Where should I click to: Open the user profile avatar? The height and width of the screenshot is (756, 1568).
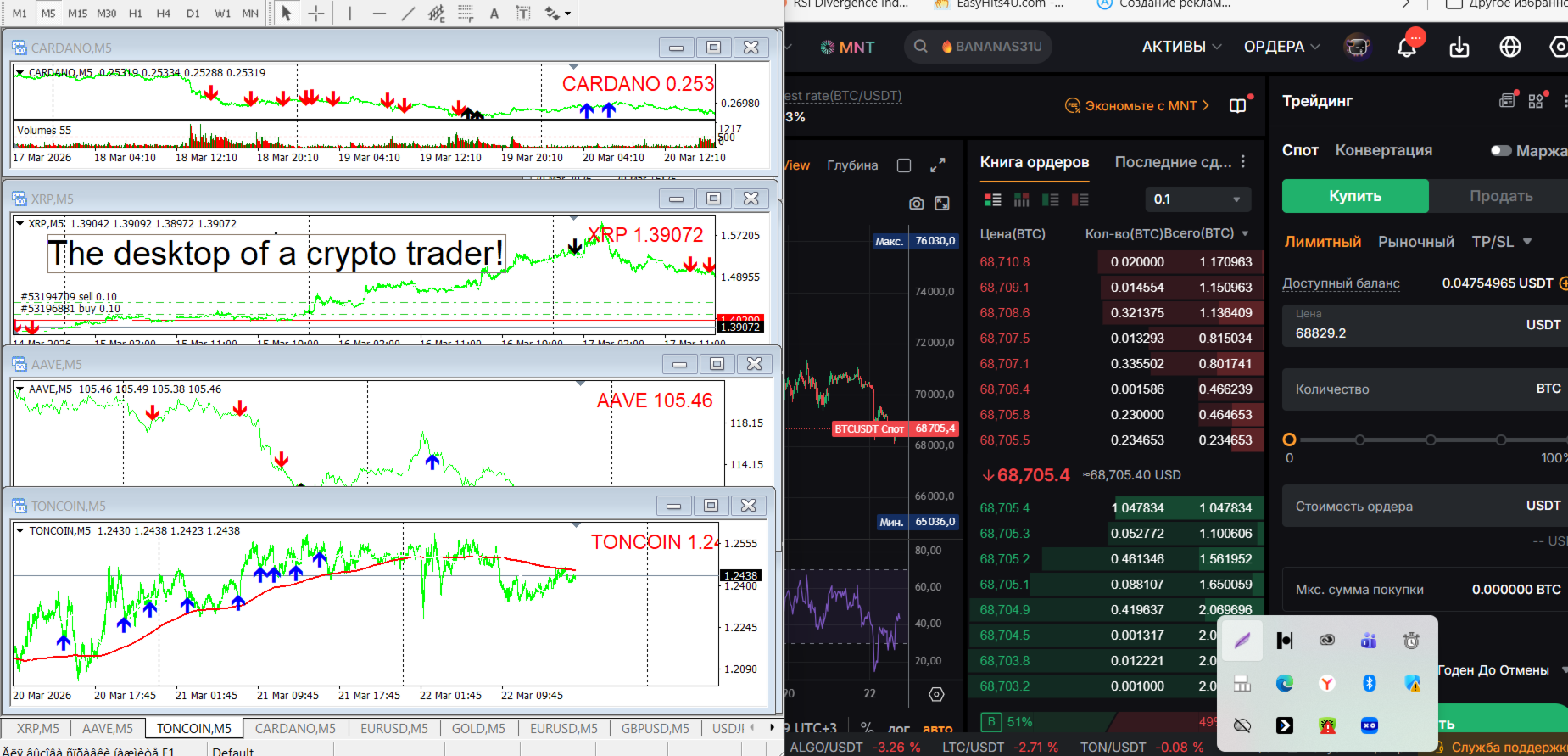coord(1357,47)
